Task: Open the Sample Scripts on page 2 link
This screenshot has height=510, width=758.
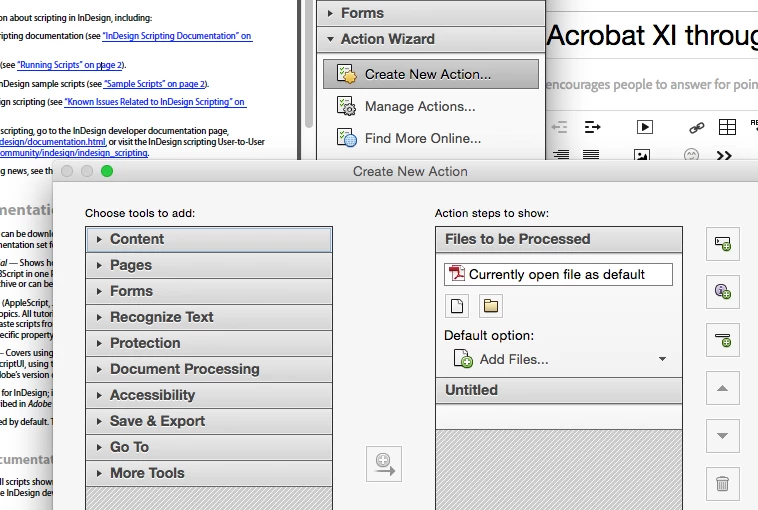Action: (x=155, y=84)
